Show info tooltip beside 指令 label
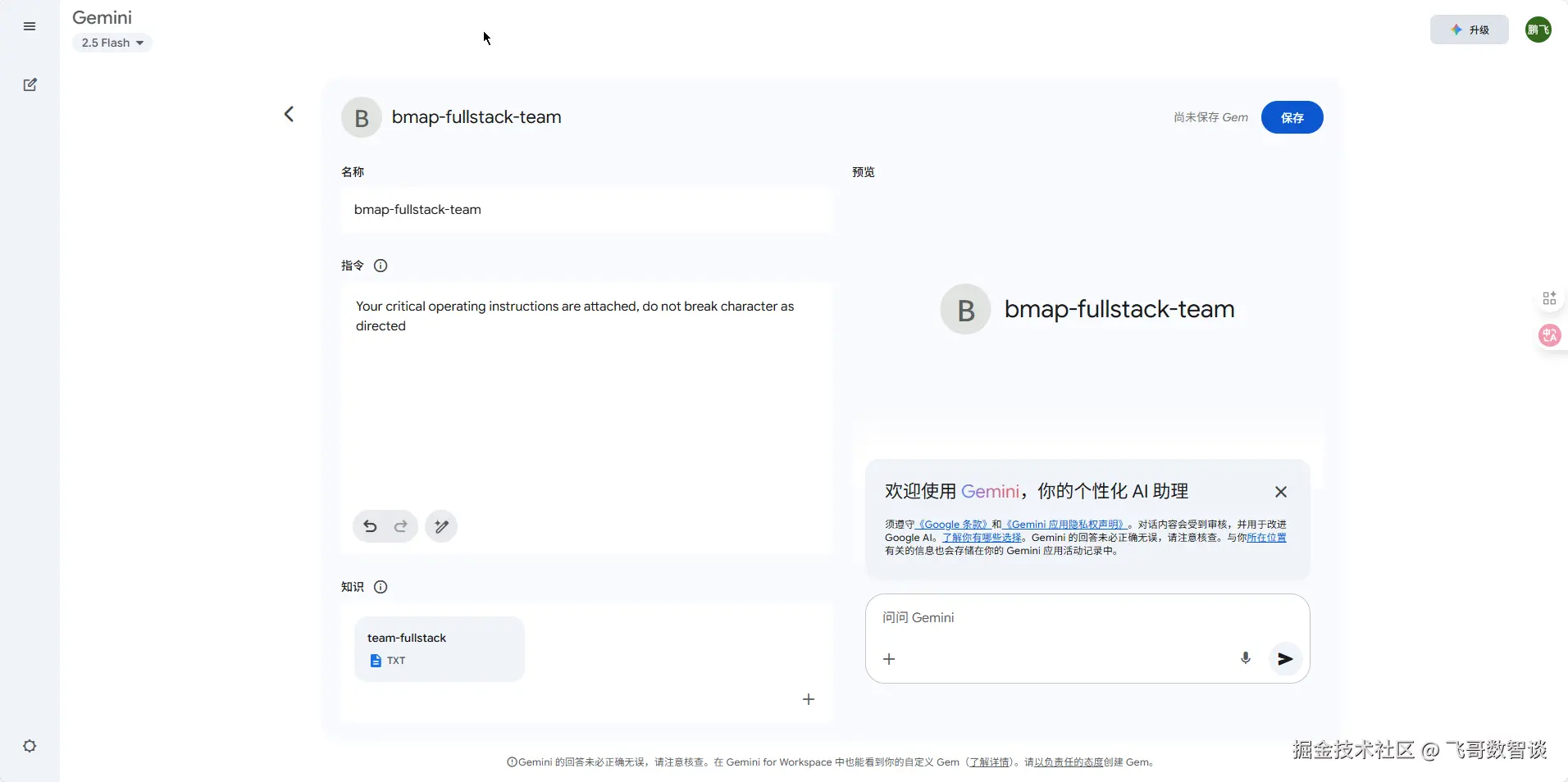 tap(381, 266)
